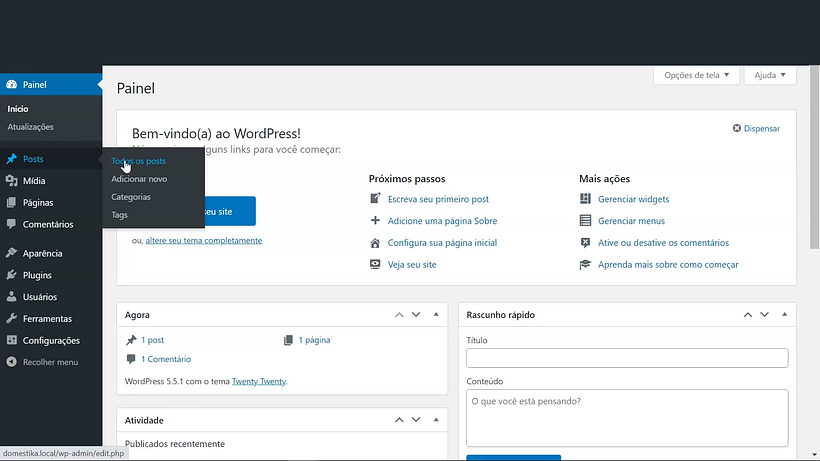Click the widgets icon beside Gerenciar widgets

[585, 199]
